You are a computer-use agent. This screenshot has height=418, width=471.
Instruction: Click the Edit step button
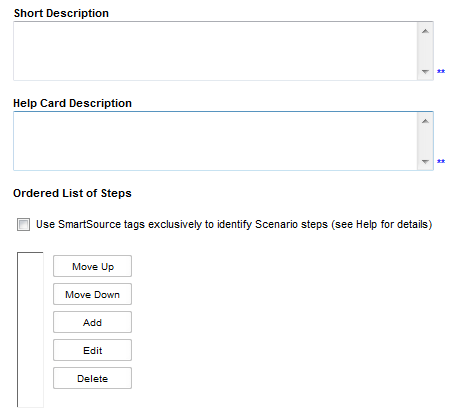(x=92, y=350)
